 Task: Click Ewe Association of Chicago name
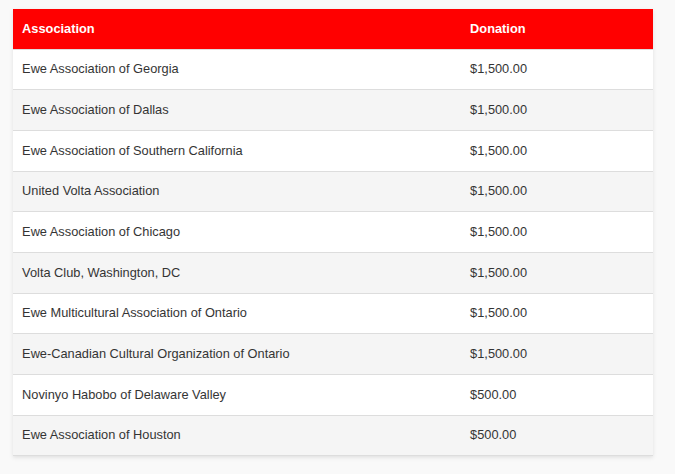101,232
